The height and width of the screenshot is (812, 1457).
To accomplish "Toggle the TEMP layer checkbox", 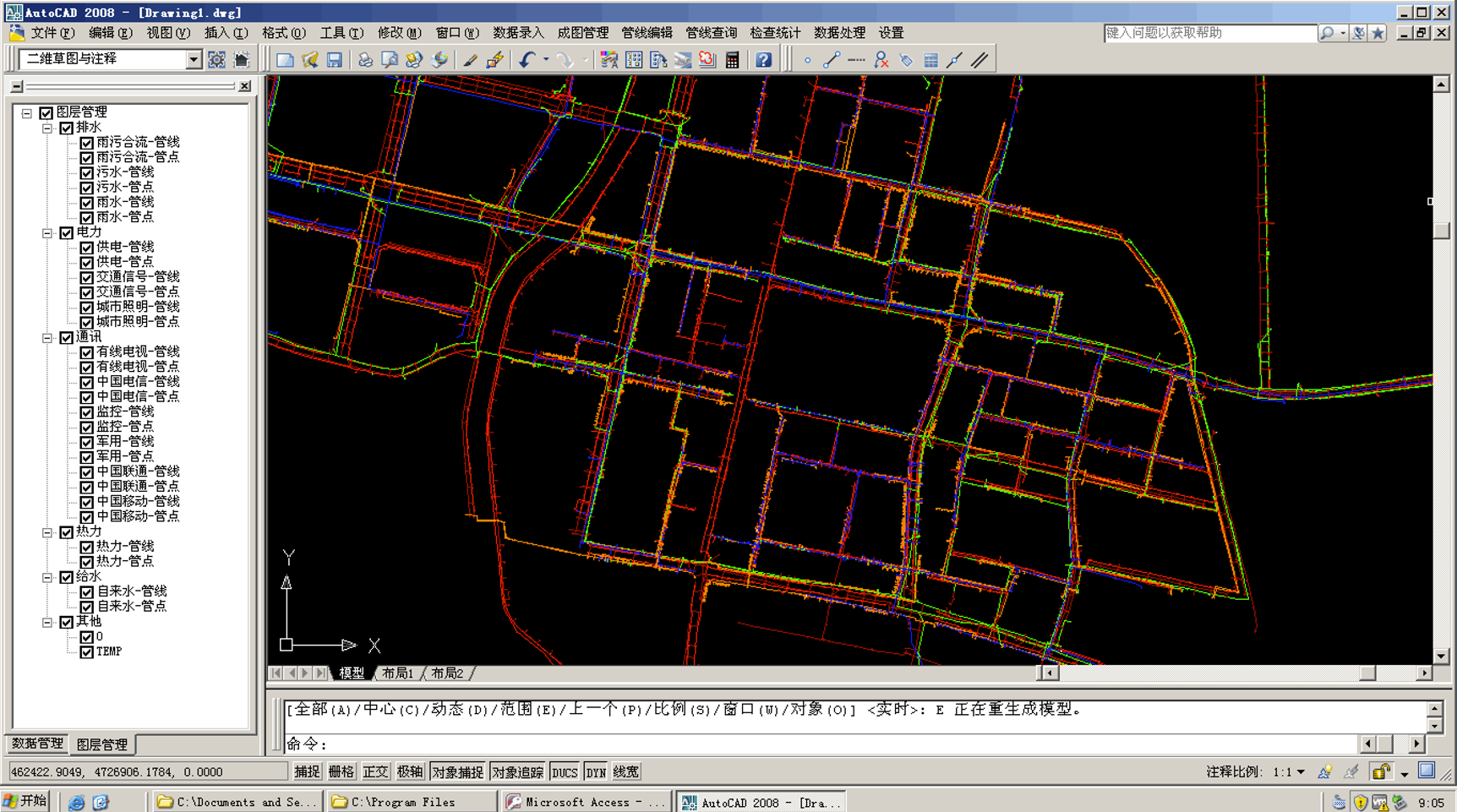I will (86, 651).
